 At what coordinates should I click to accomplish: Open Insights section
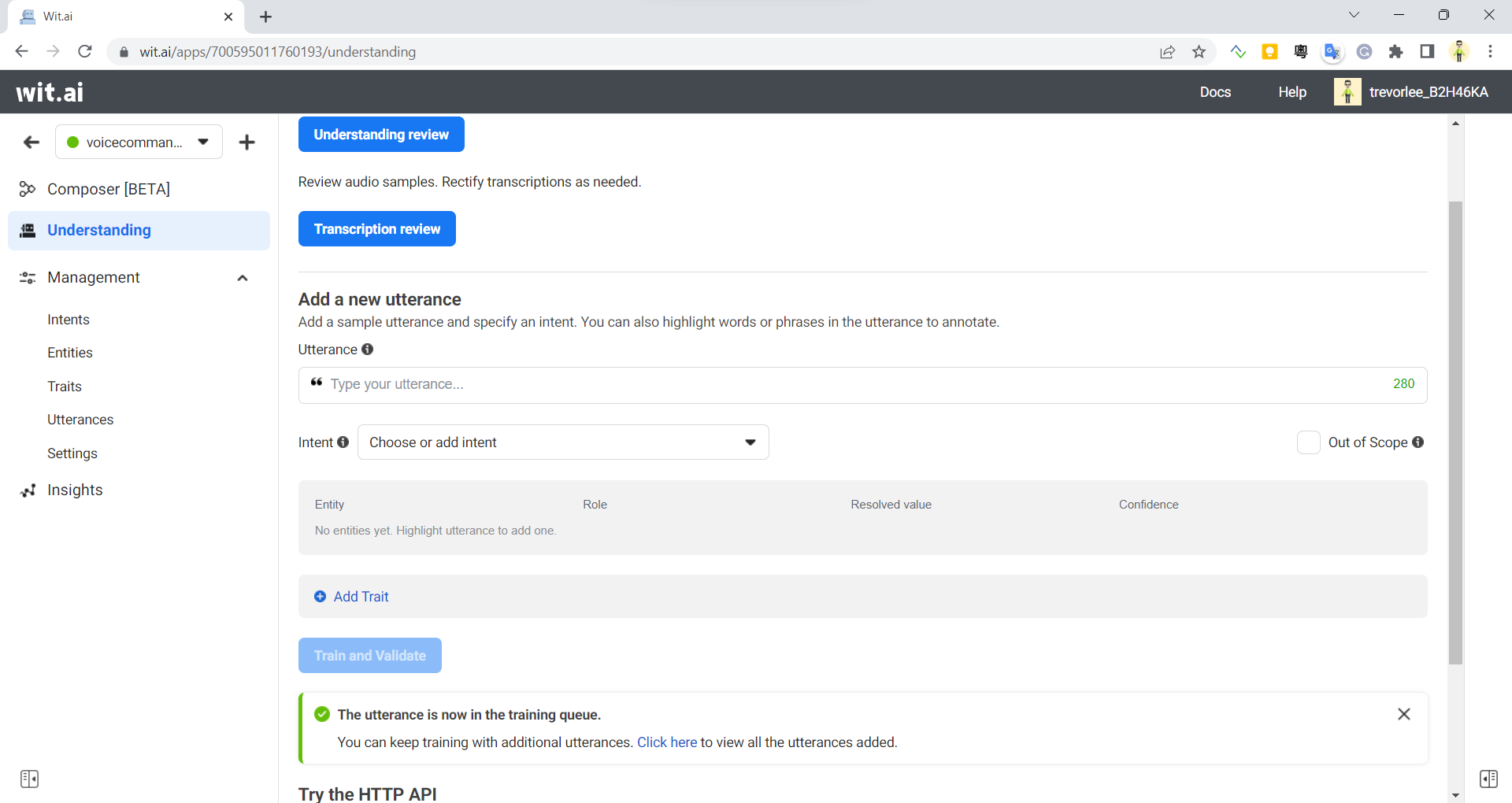point(75,490)
